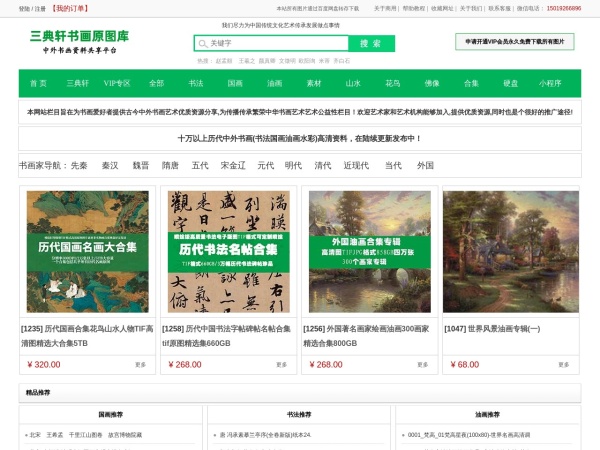Image resolution: width=600 pixels, height=450 pixels.
Task: Go to the 油画 oil painting category
Action: tap(274, 83)
